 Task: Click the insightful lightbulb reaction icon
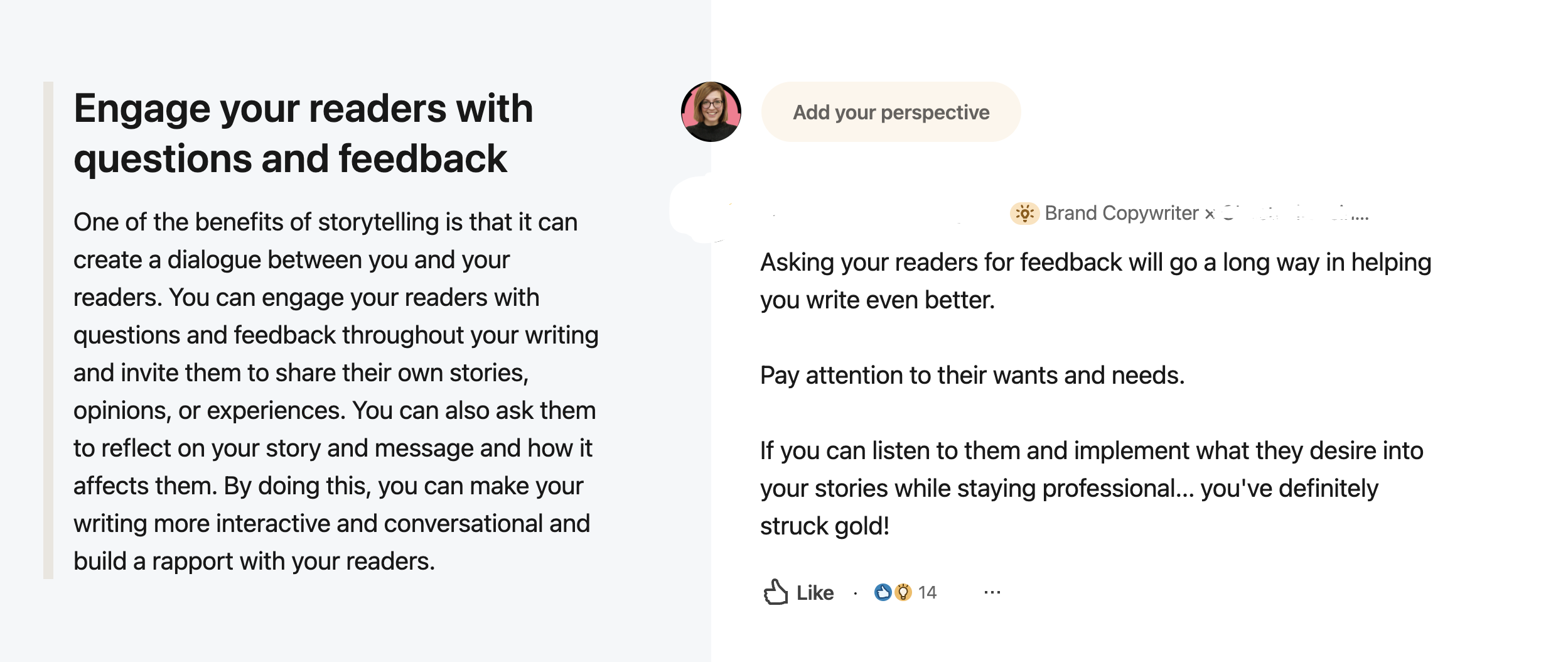point(903,592)
